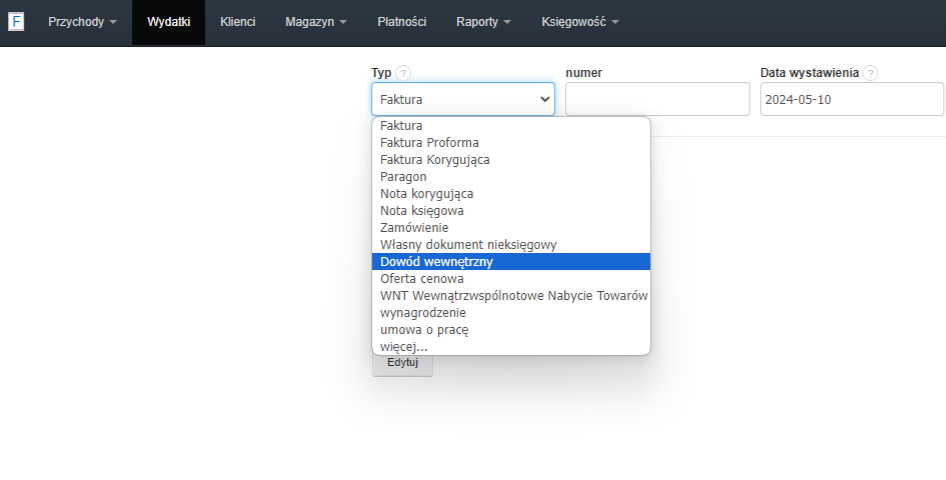Expand the Magazyn menu

point(316,22)
